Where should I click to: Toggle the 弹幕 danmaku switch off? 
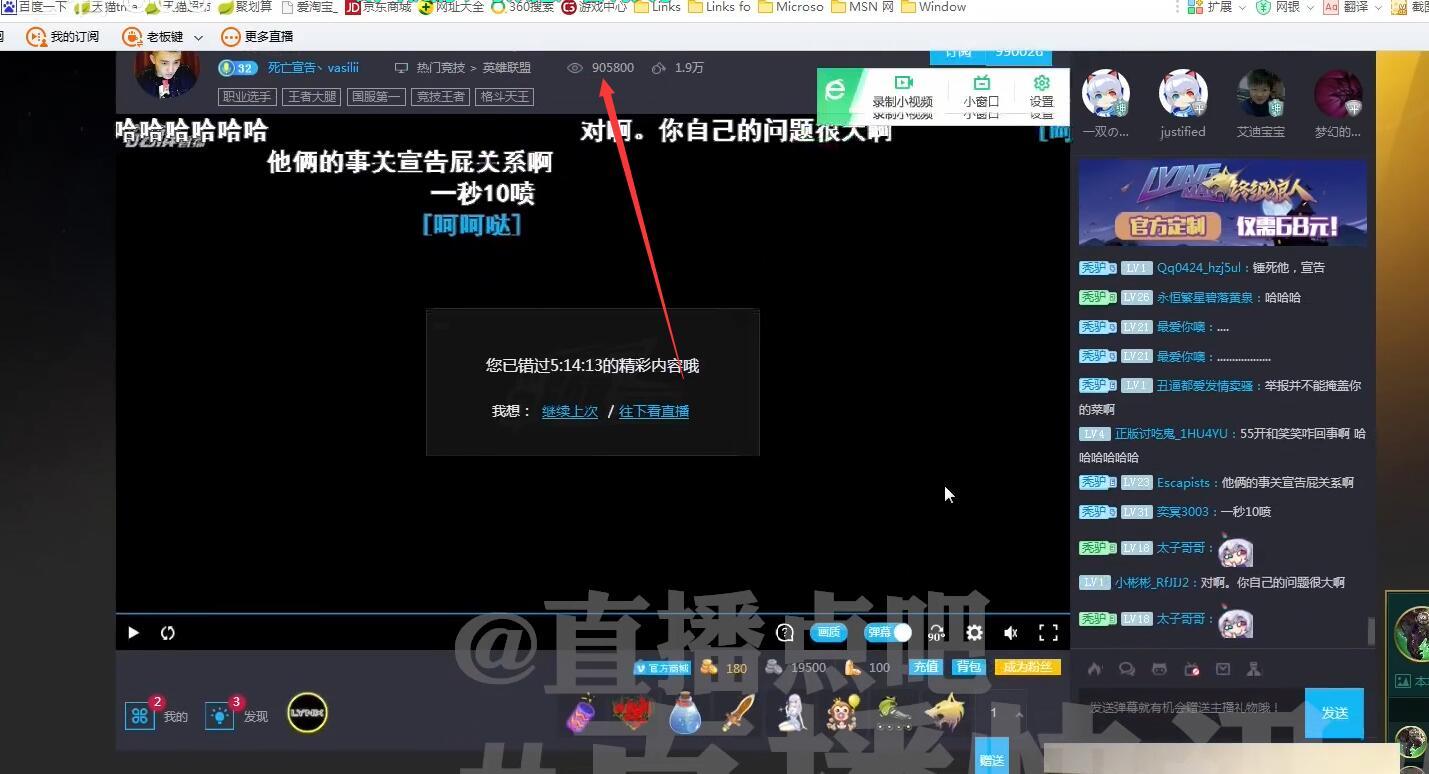(x=889, y=632)
